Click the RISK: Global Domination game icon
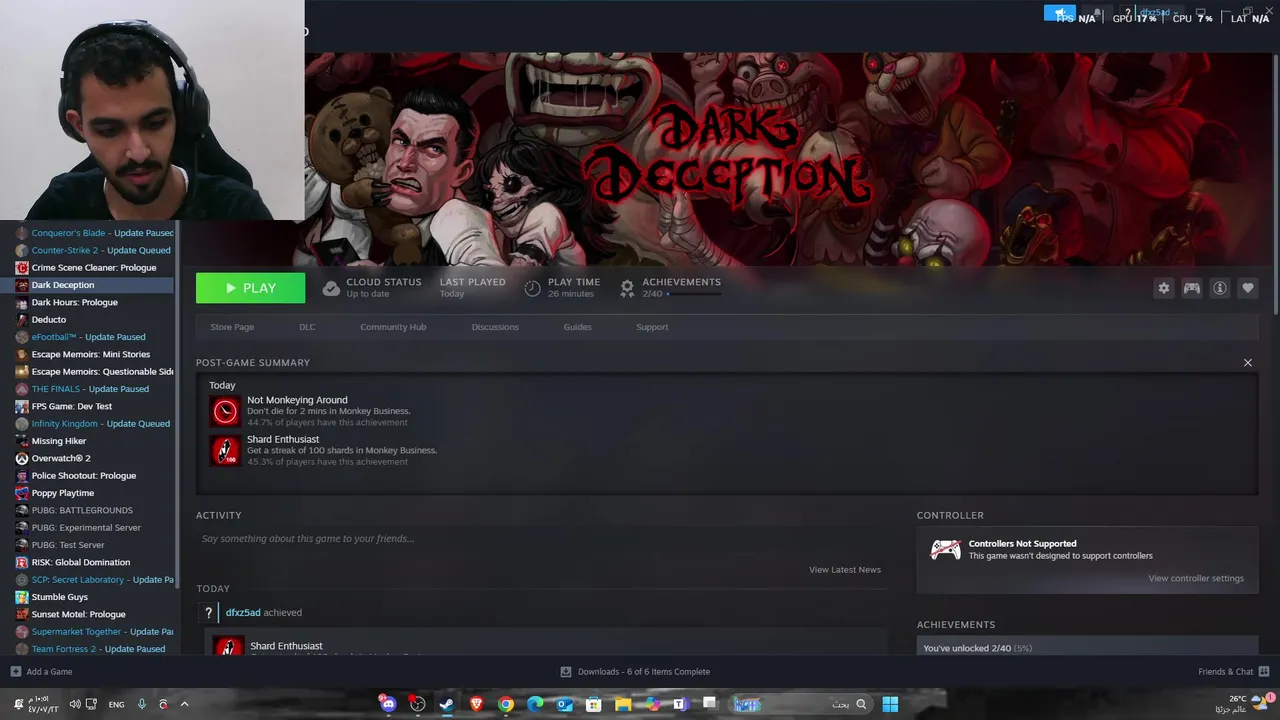This screenshot has width=1280, height=720. tap(22, 562)
